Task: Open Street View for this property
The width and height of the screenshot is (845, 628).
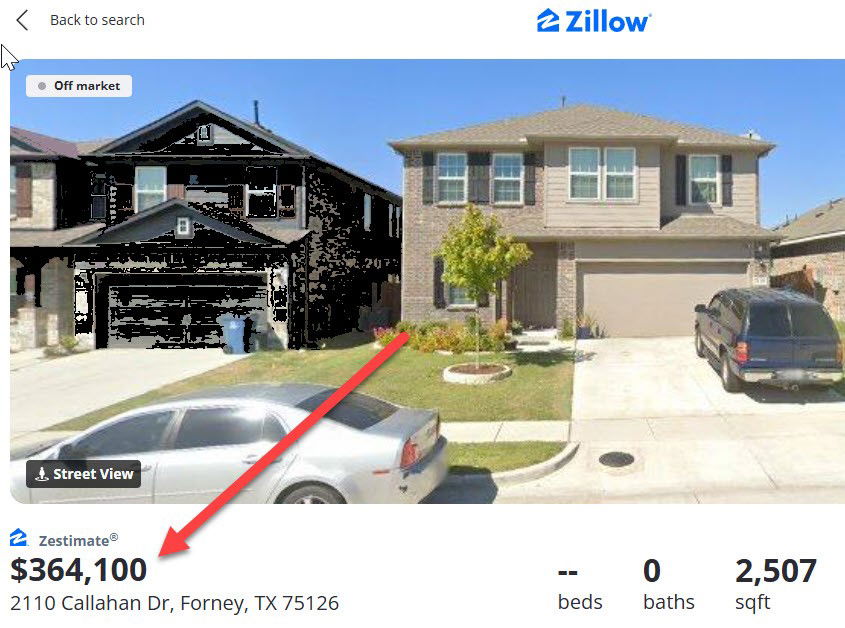Action: click(84, 474)
